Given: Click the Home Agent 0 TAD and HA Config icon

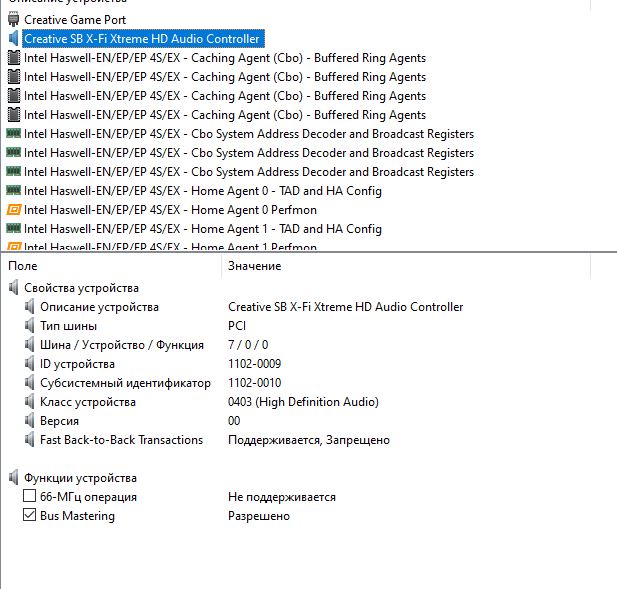Looking at the screenshot, I should pos(13,190).
